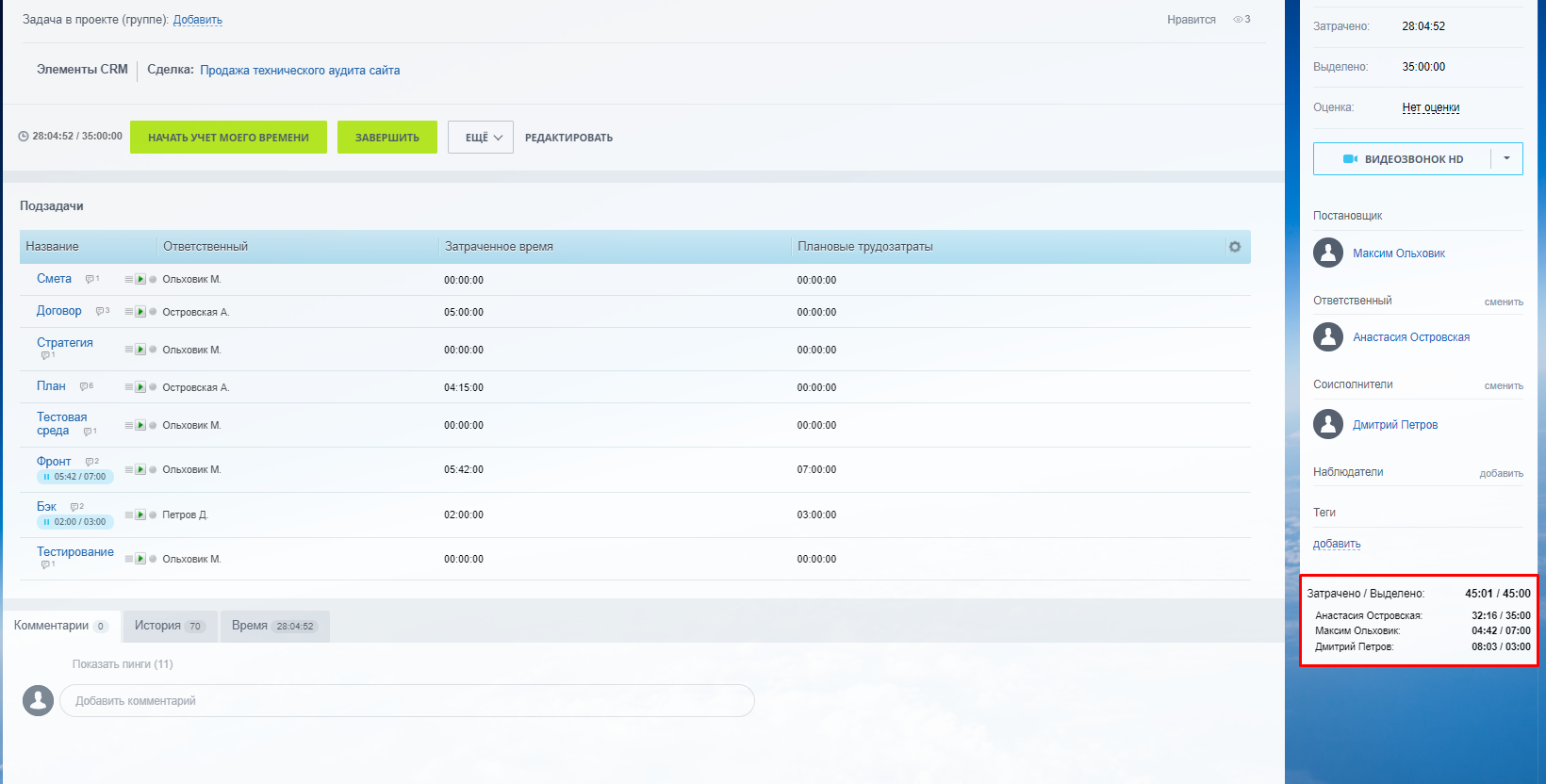
Task: Click the status dot in the Тестирование row
Action: [x=153, y=560]
